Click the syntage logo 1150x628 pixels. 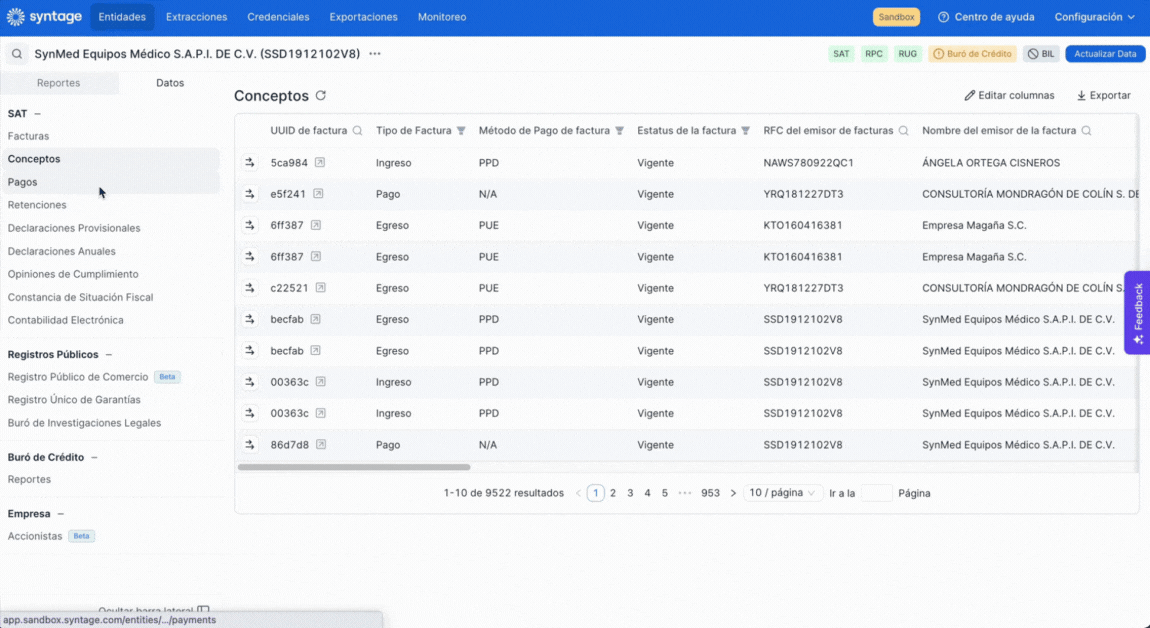point(44,17)
